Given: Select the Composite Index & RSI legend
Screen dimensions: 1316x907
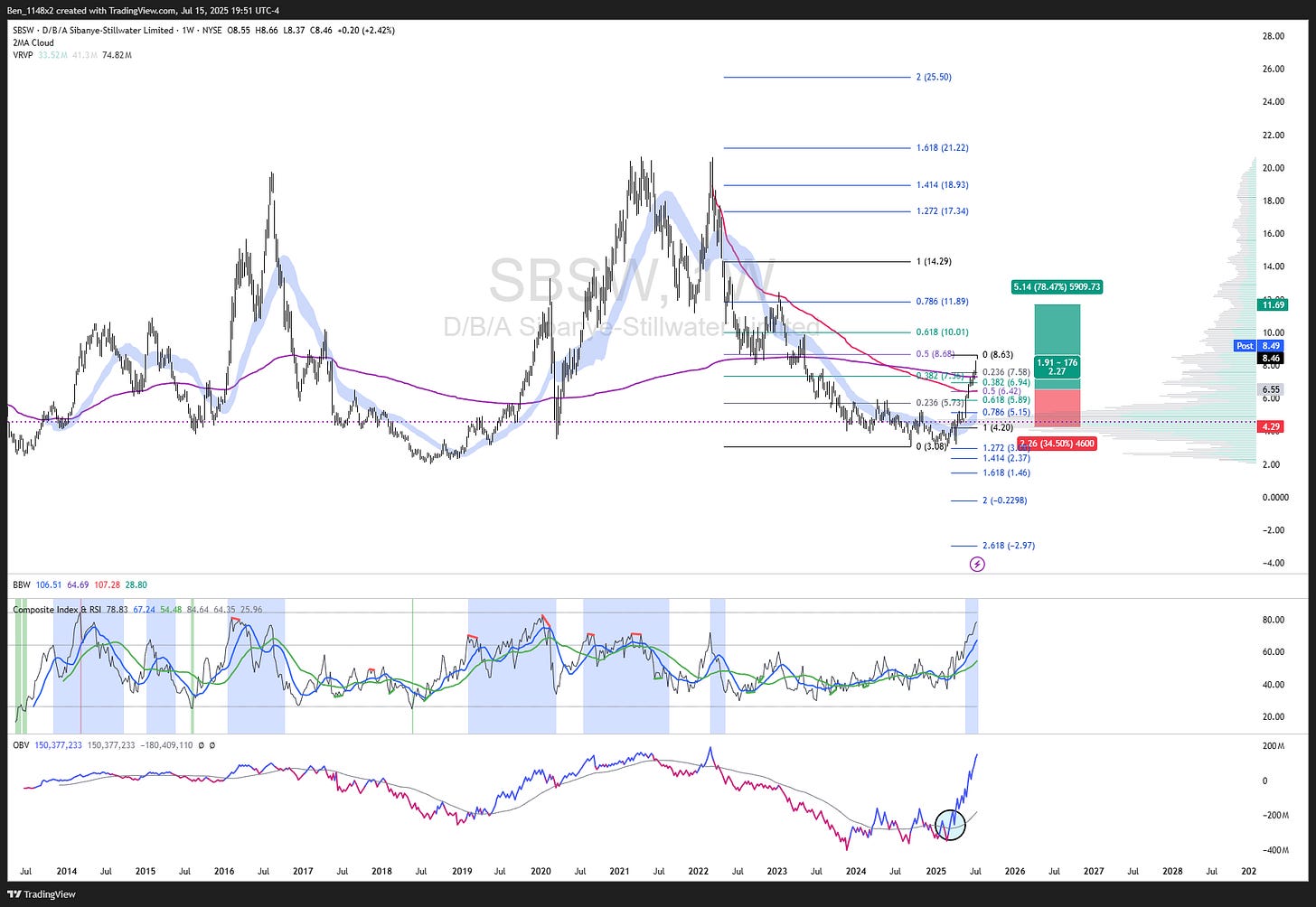Looking at the screenshot, I should click(57, 610).
